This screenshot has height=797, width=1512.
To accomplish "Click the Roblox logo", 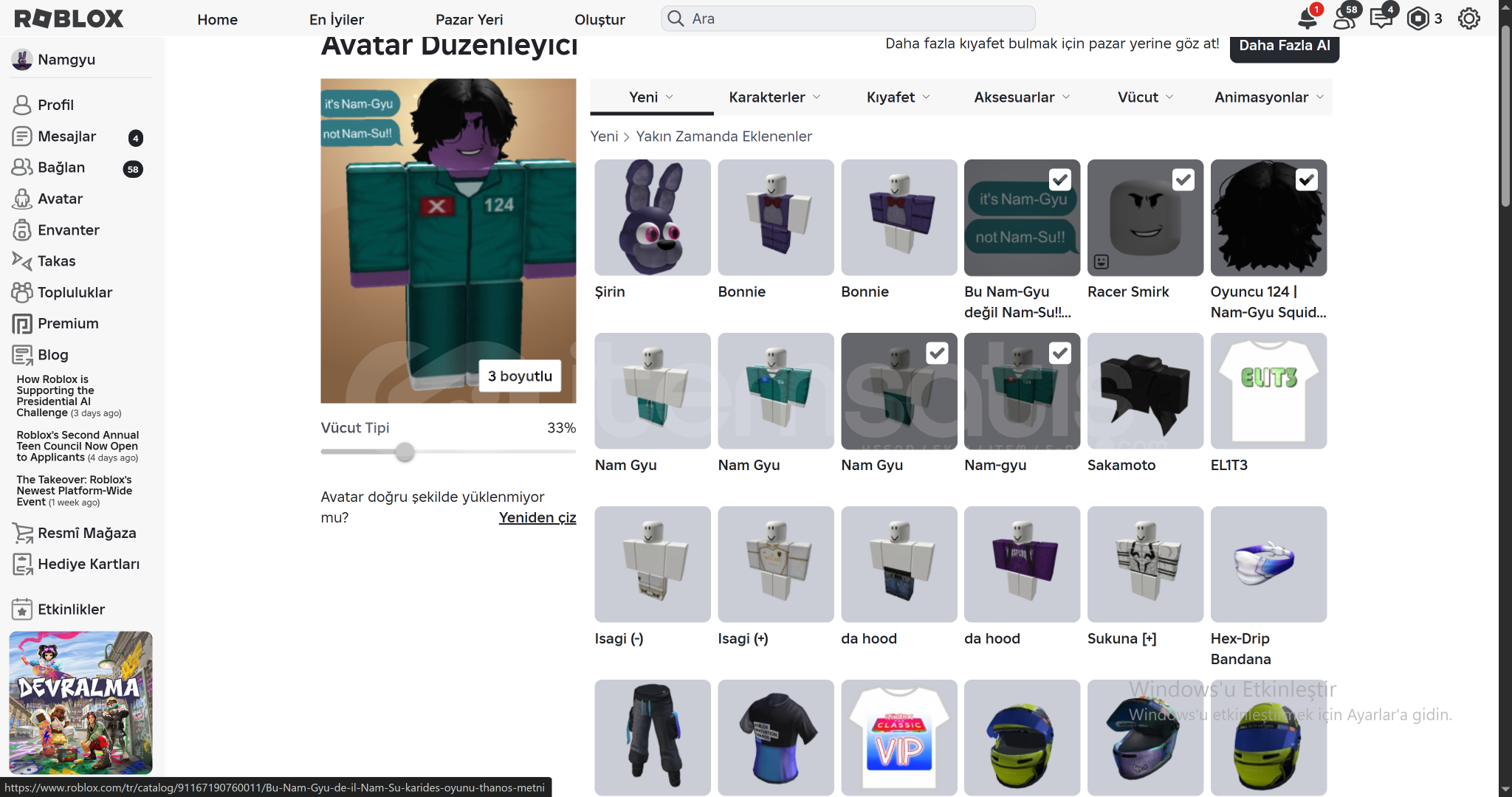I will [69, 18].
